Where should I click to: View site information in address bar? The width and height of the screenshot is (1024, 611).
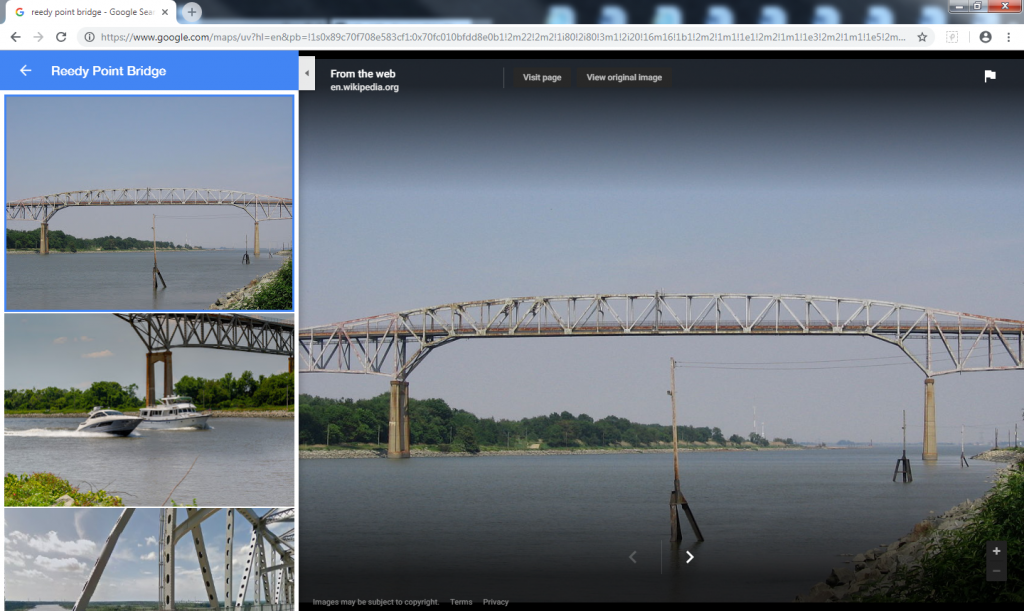(89, 37)
